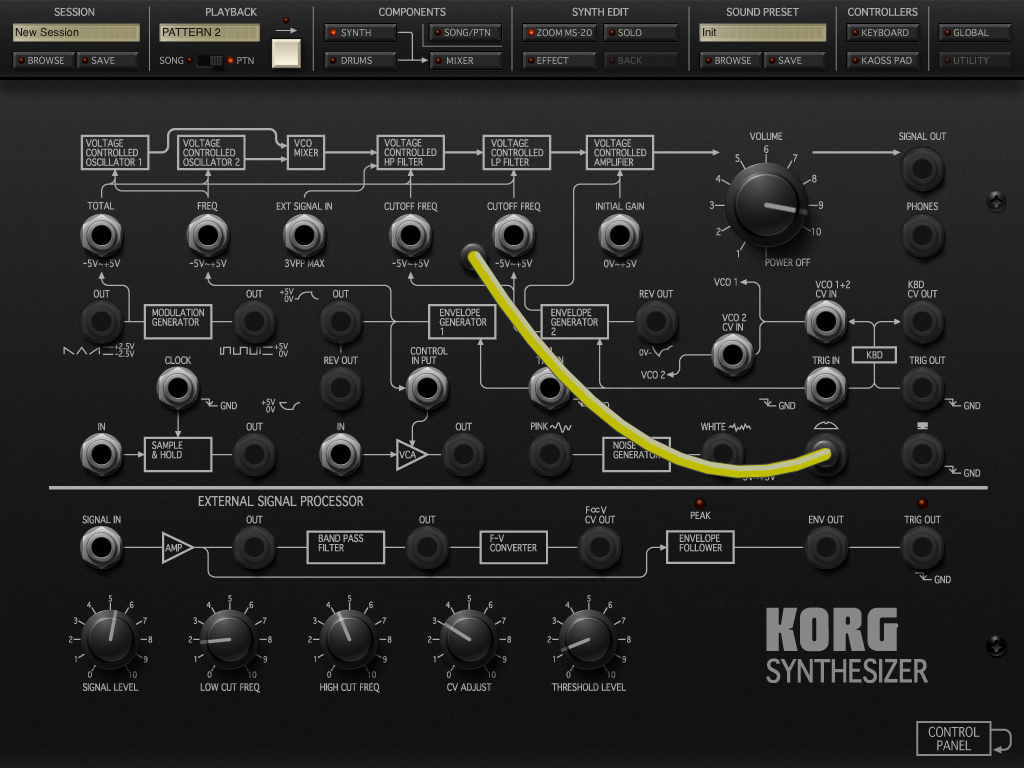This screenshot has height=768, width=1024.
Task: Toggle ZOOM MS-20 in Synth Edit
Action: click(559, 33)
